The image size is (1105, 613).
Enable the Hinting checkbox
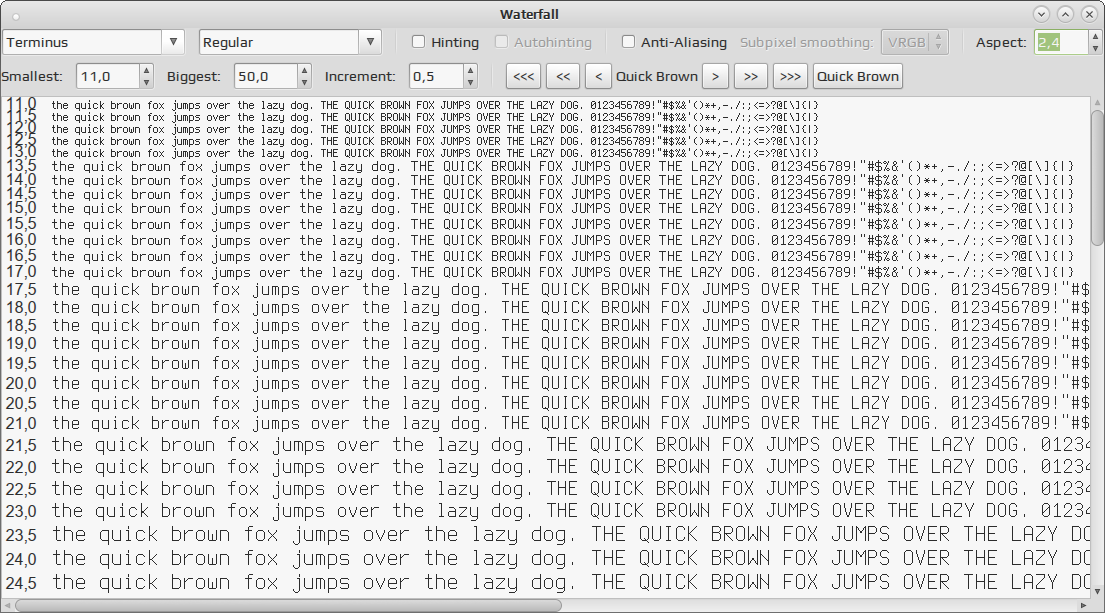pyautogui.click(x=419, y=42)
